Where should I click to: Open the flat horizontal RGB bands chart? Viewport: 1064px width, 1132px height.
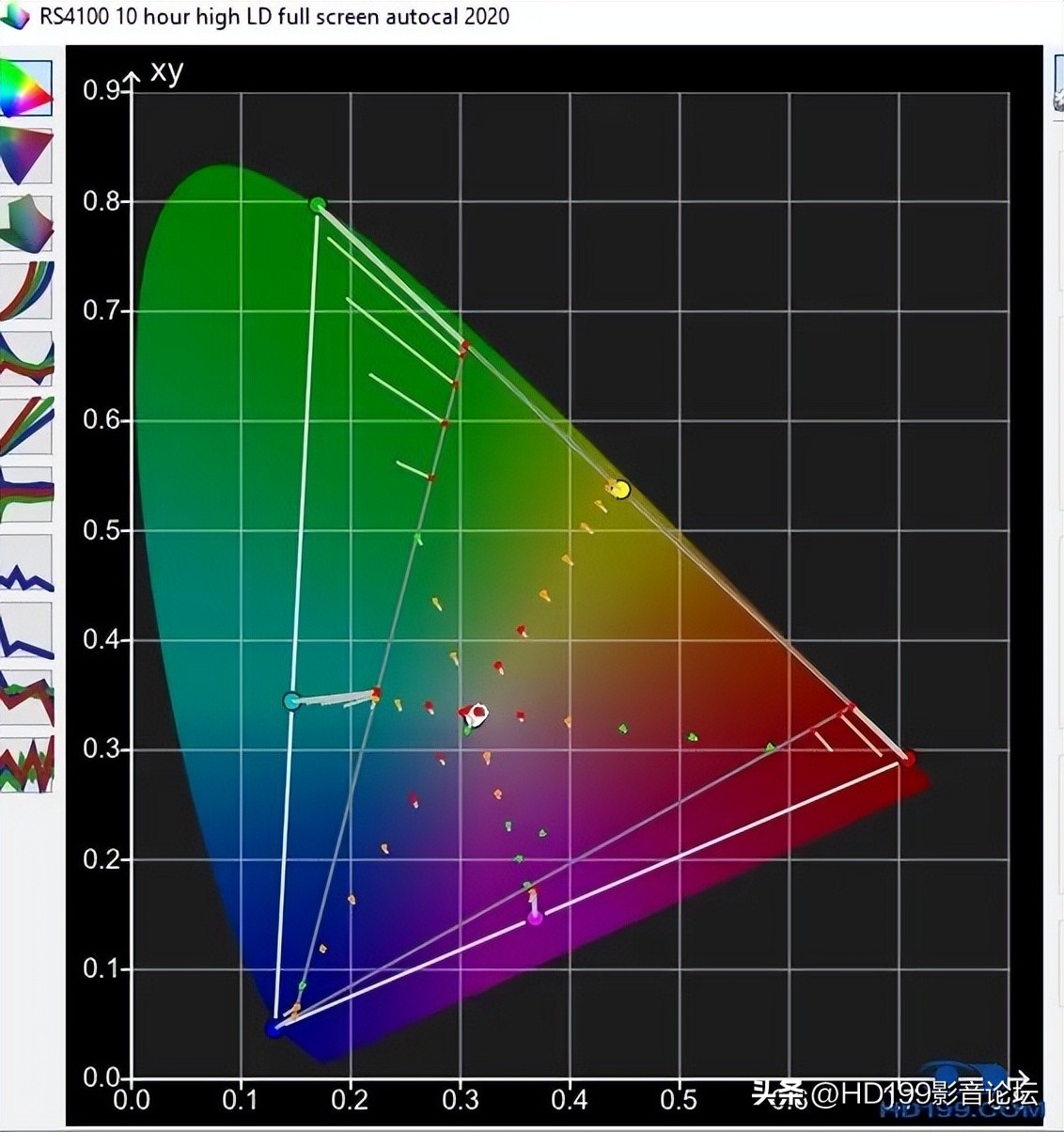(x=26, y=494)
